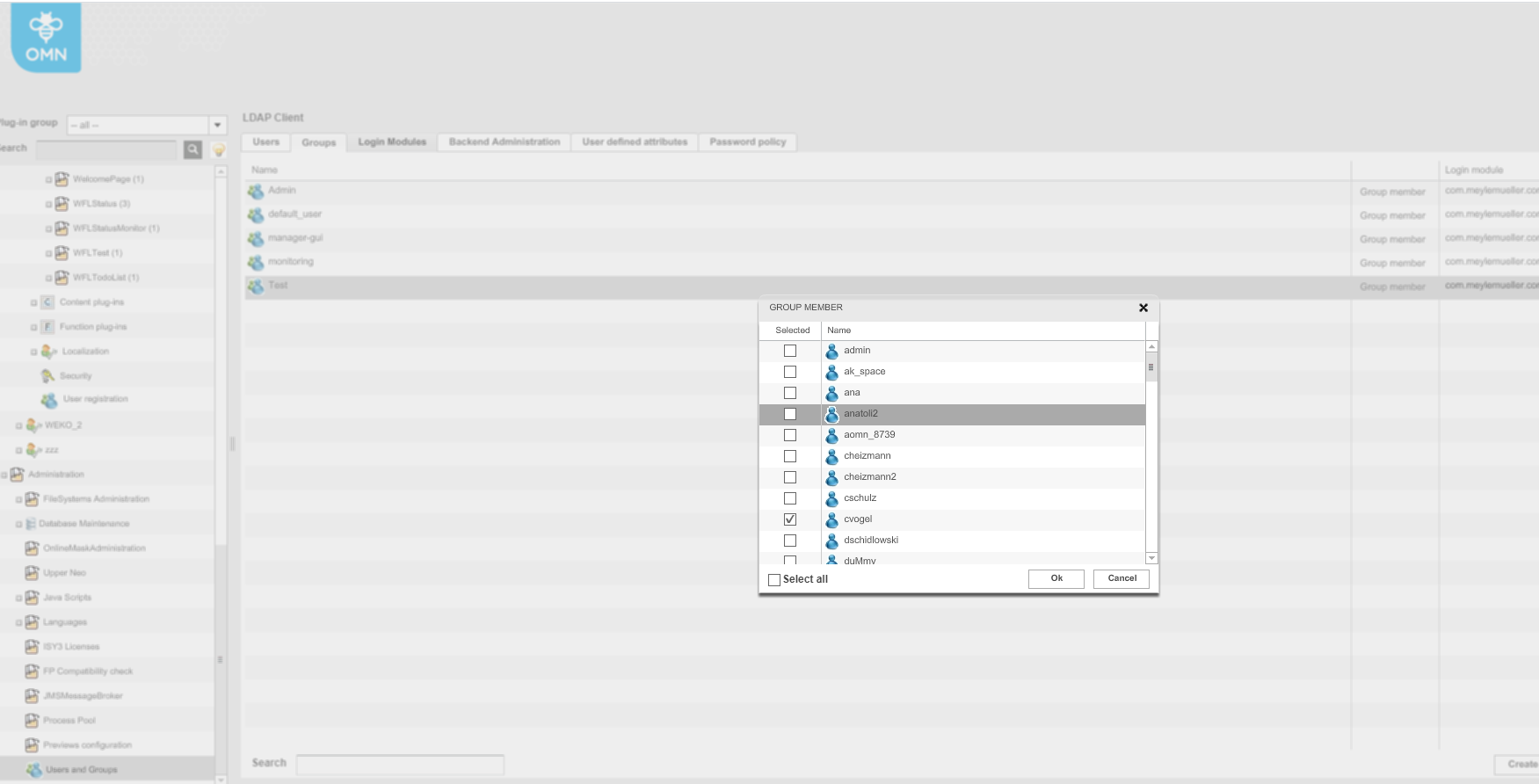Click the cvogel user icon
This screenshot has width=1539, height=784.
click(x=831, y=519)
